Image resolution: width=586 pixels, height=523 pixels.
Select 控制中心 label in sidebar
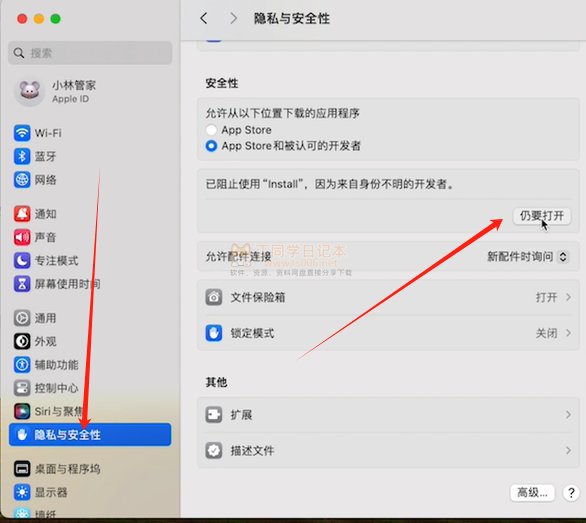coord(56,388)
